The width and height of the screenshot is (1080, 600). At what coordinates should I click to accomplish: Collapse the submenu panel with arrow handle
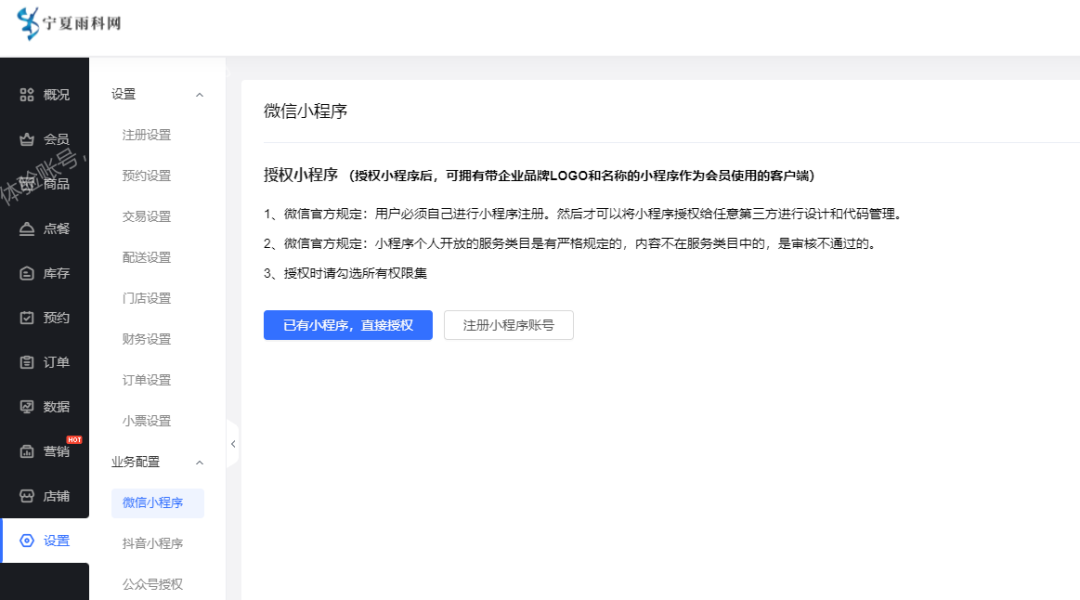click(233, 444)
